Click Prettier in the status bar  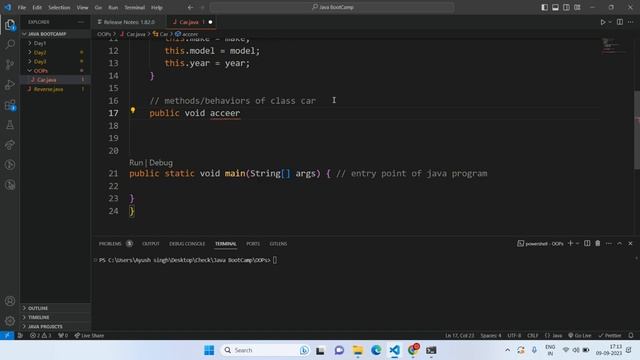point(610,336)
